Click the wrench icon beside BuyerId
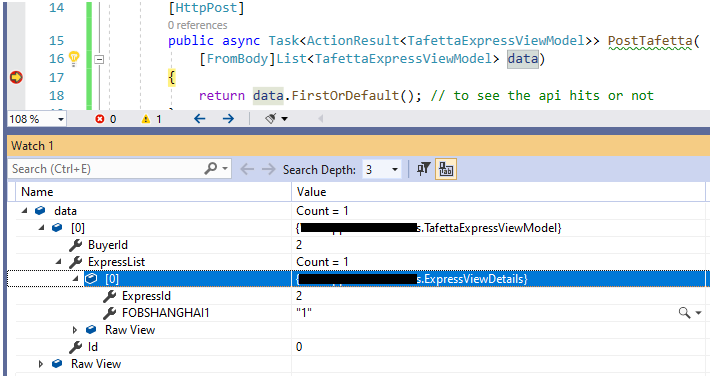The height and width of the screenshot is (376, 711). click(75, 245)
